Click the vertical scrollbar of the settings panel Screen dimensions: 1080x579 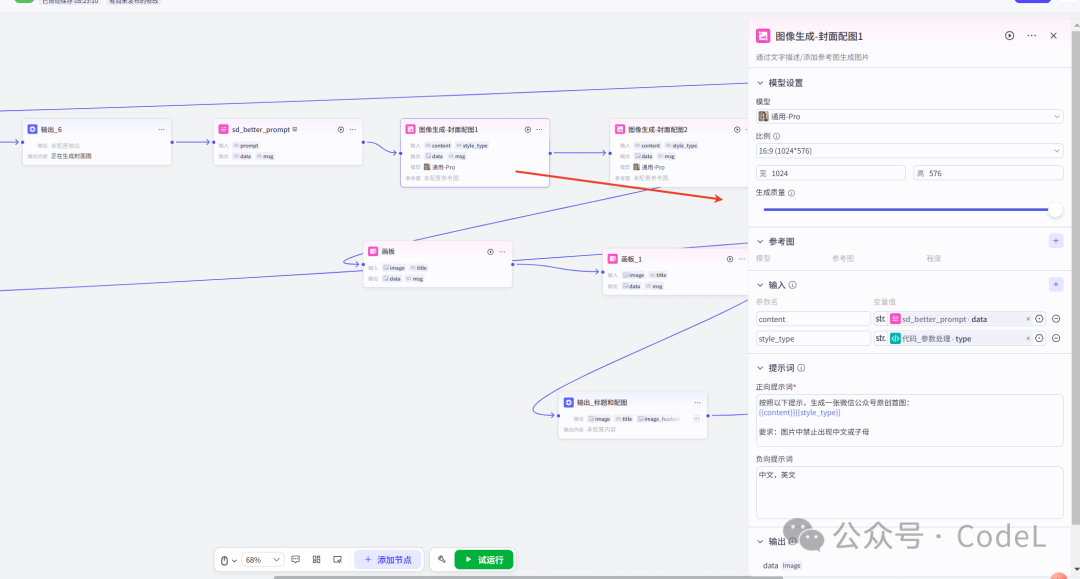click(1076, 275)
